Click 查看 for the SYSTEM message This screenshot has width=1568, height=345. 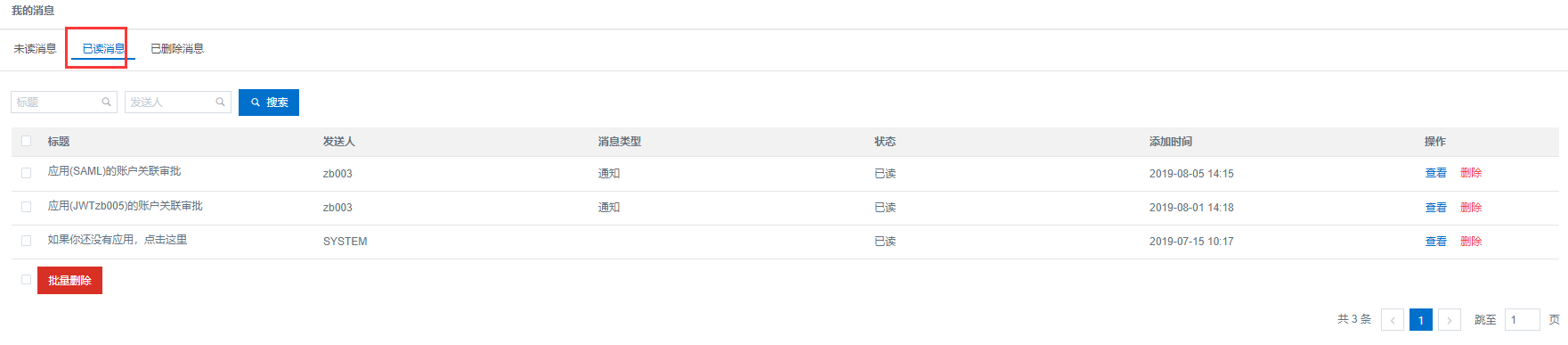[1436, 241]
